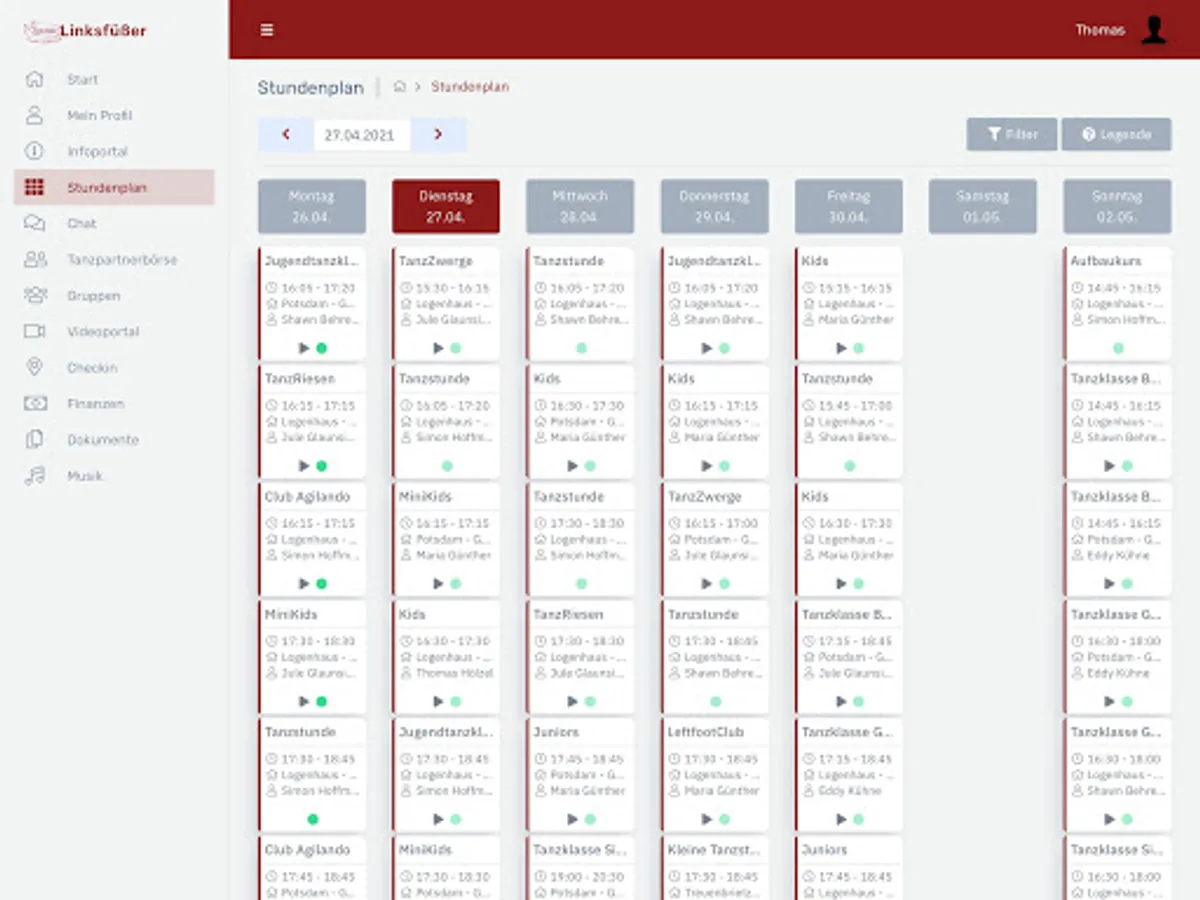This screenshot has width=1200, height=900.
Task: Click the Linksfüßer logo
Action: point(86,31)
